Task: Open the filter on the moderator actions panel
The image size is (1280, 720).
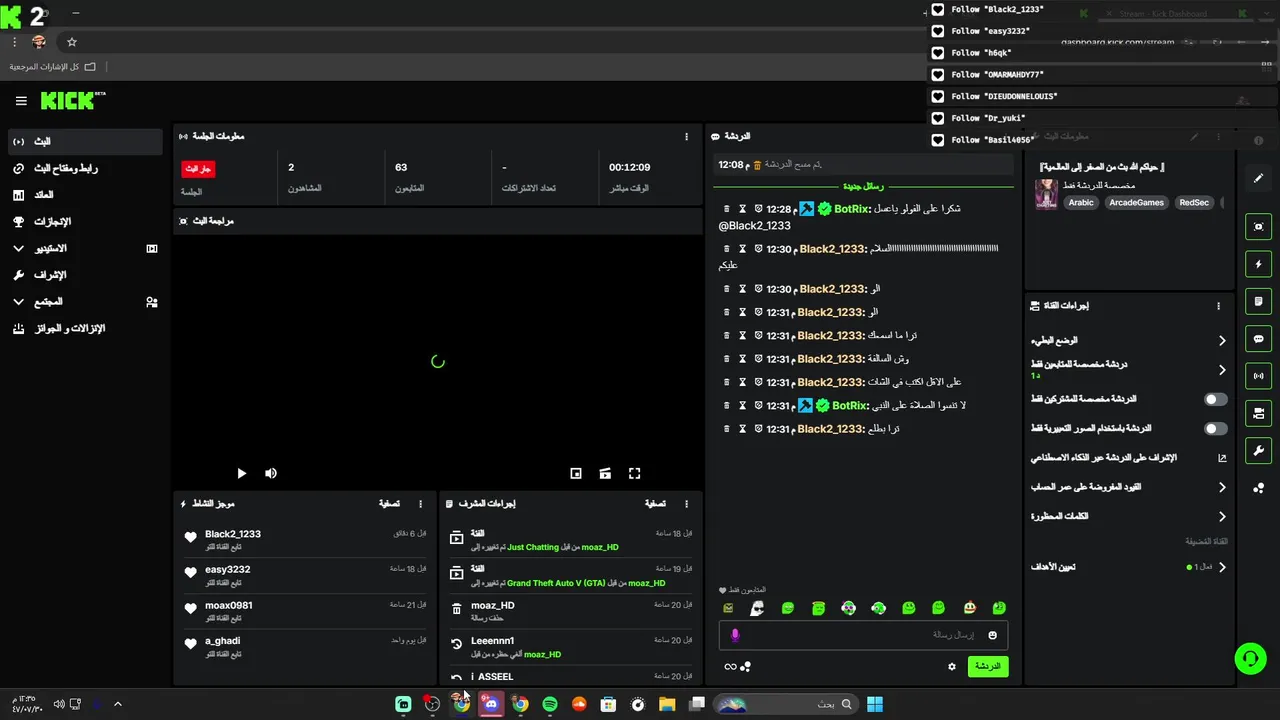Action: point(655,504)
